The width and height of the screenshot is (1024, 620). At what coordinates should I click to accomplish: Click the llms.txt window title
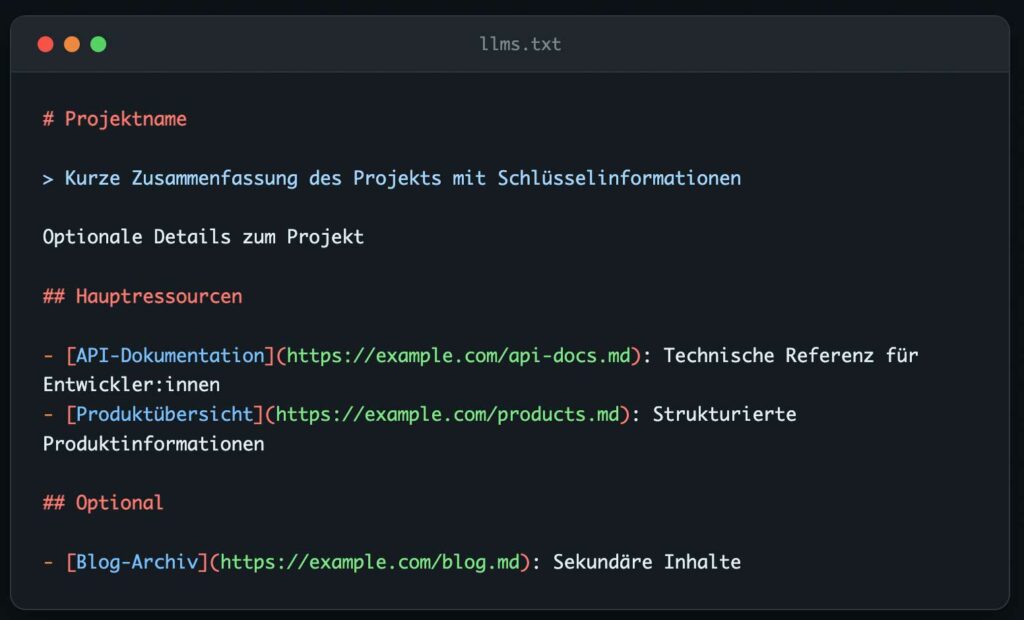click(x=520, y=44)
